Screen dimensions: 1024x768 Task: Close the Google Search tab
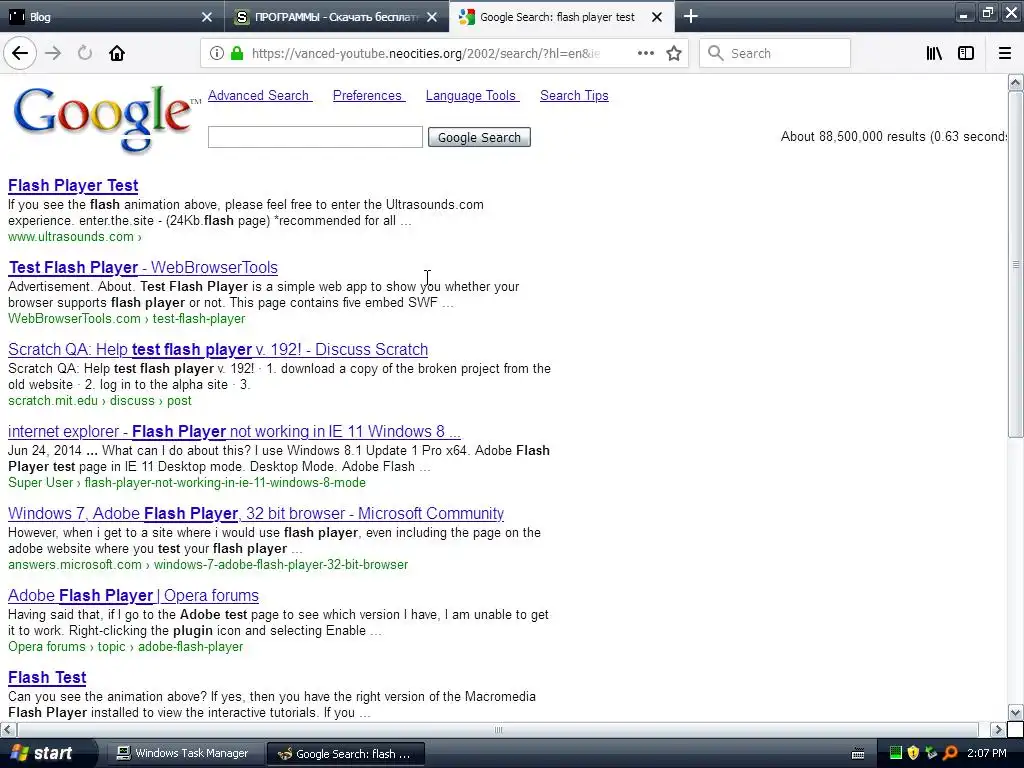click(657, 17)
